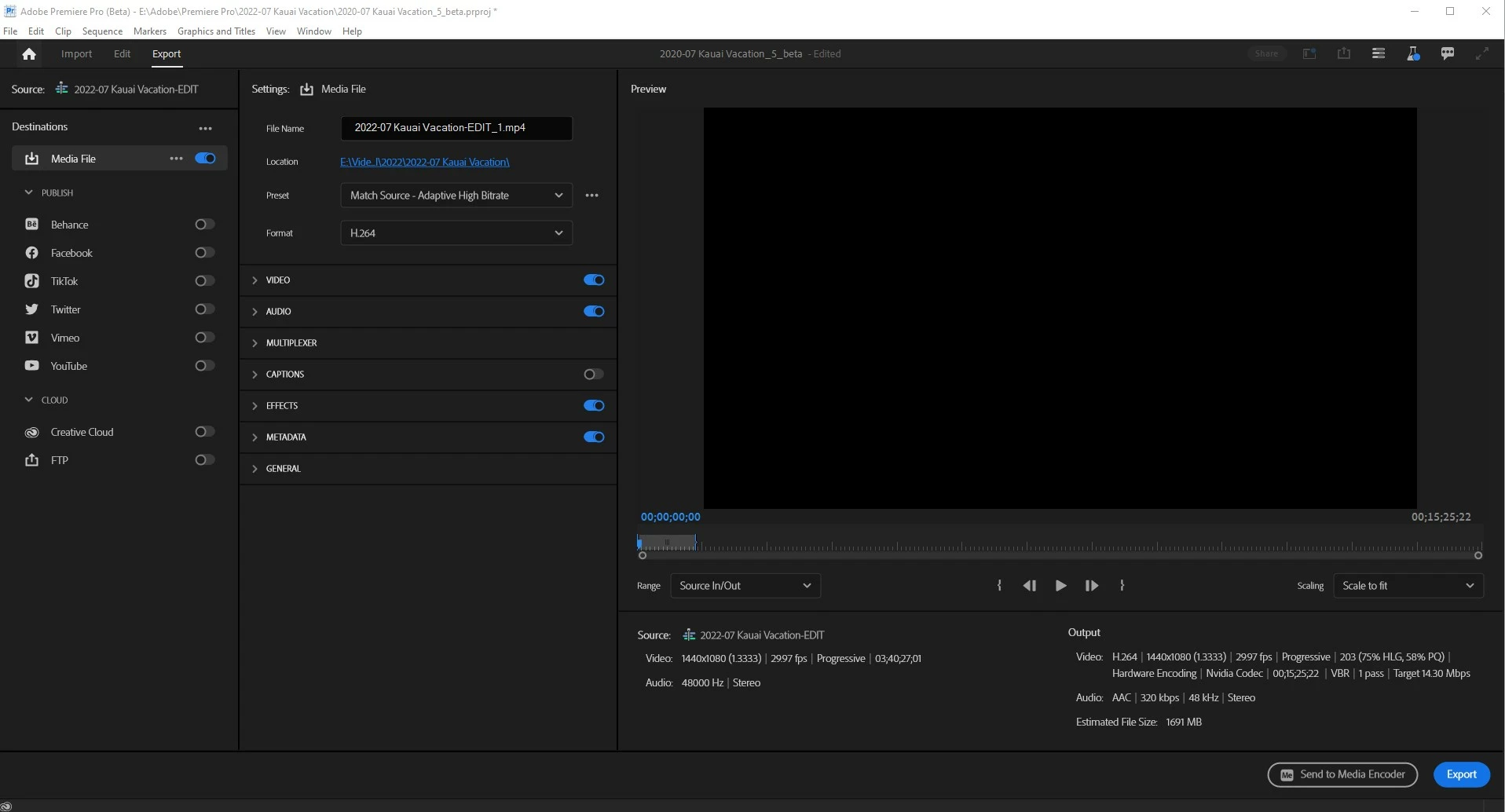Expand the CAPTIONS section

pyautogui.click(x=254, y=375)
